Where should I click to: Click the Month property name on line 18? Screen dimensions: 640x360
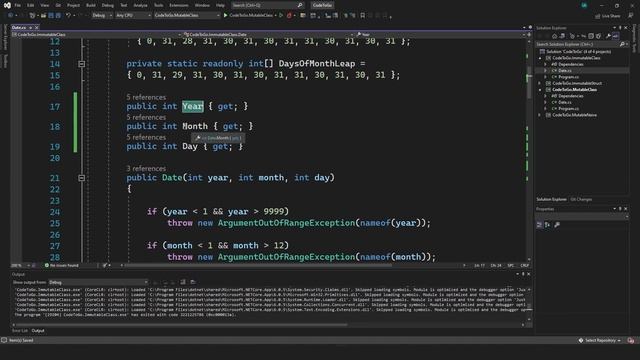(195, 126)
